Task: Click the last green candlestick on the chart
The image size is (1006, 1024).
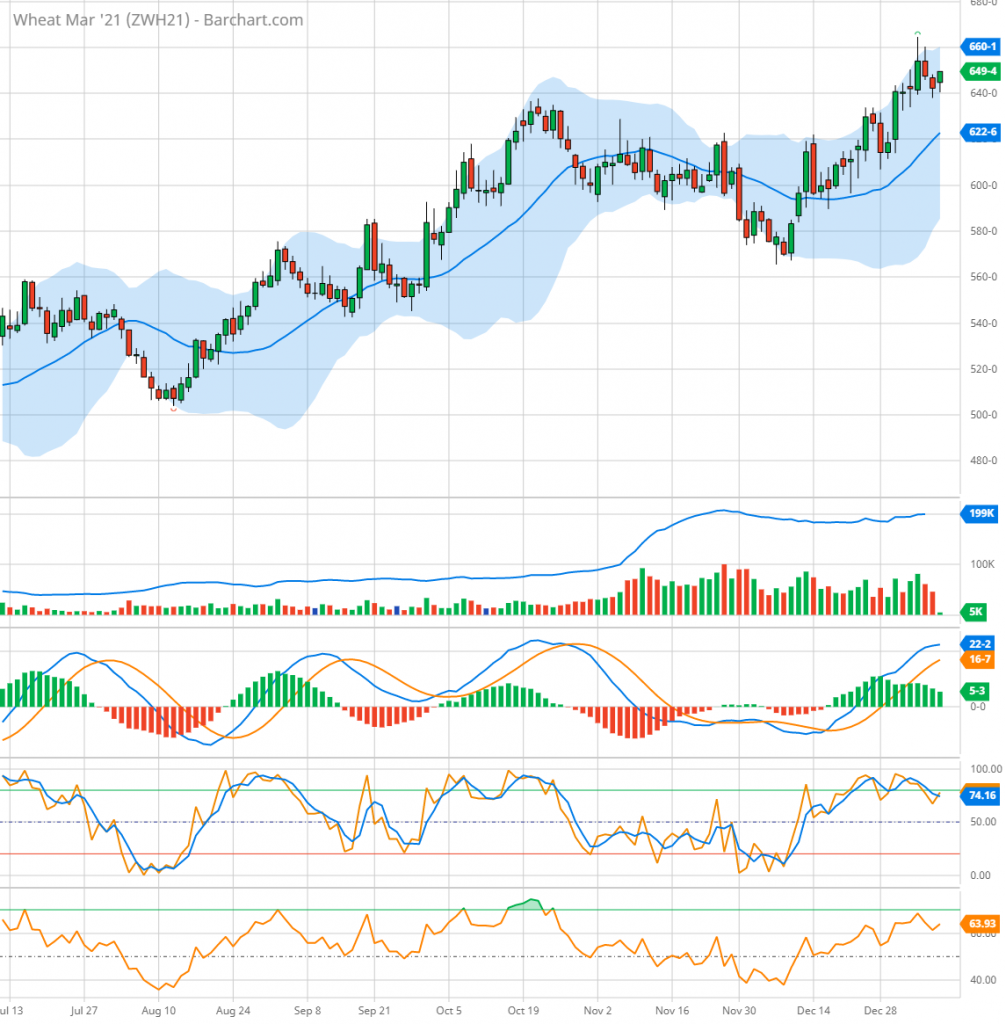Action: point(940,78)
